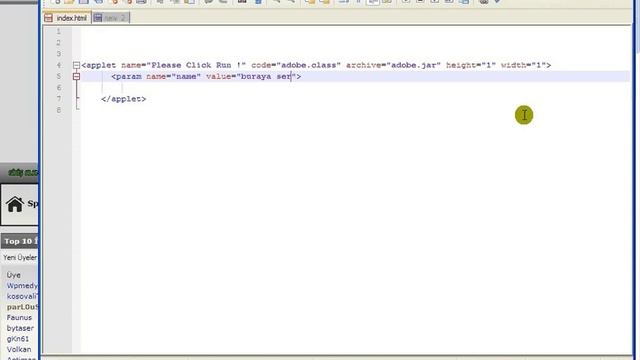This screenshot has height=360, width=640.
Task: Click the param tag code on line 5
Action: (206, 76)
